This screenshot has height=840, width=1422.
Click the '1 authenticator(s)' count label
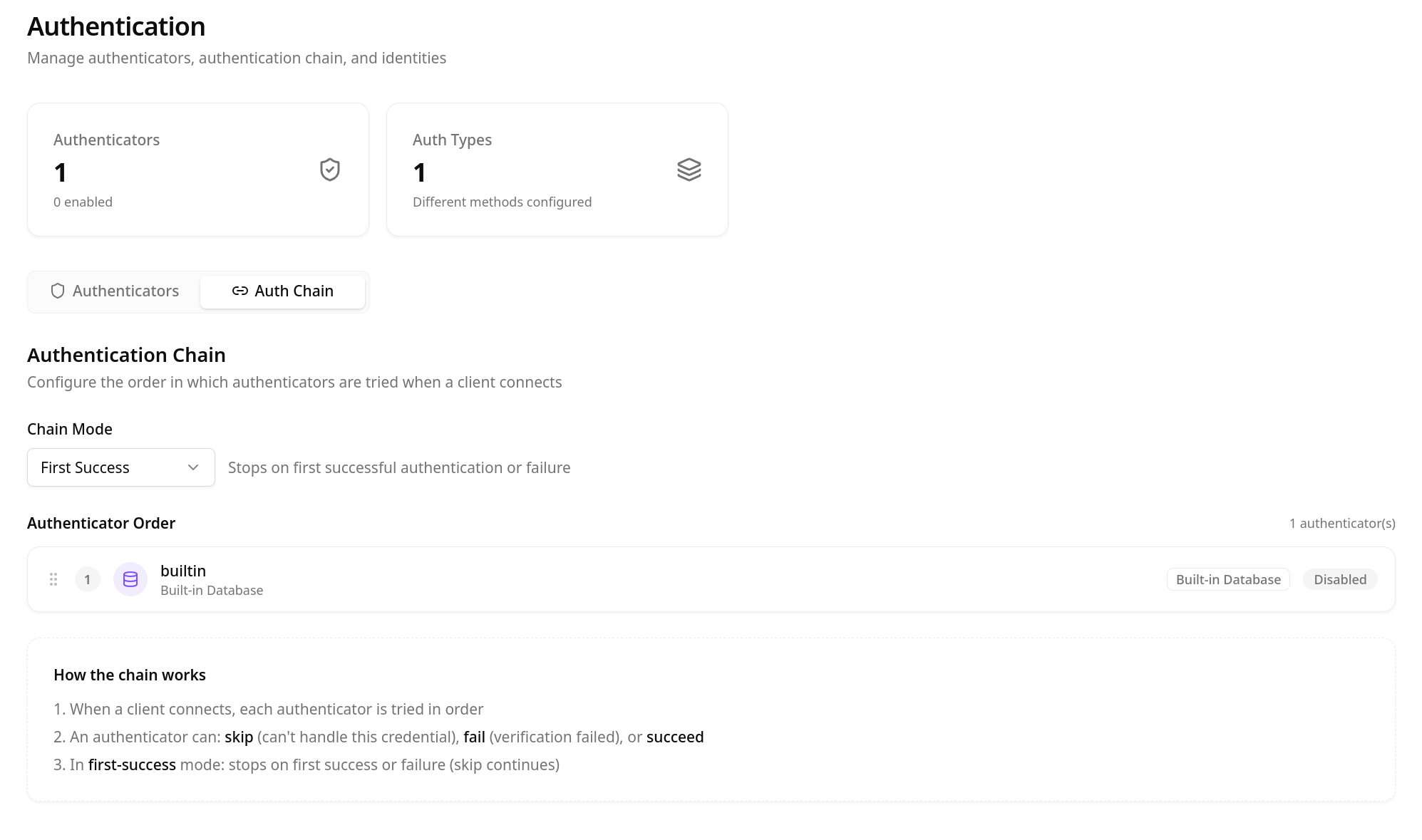[1341, 523]
